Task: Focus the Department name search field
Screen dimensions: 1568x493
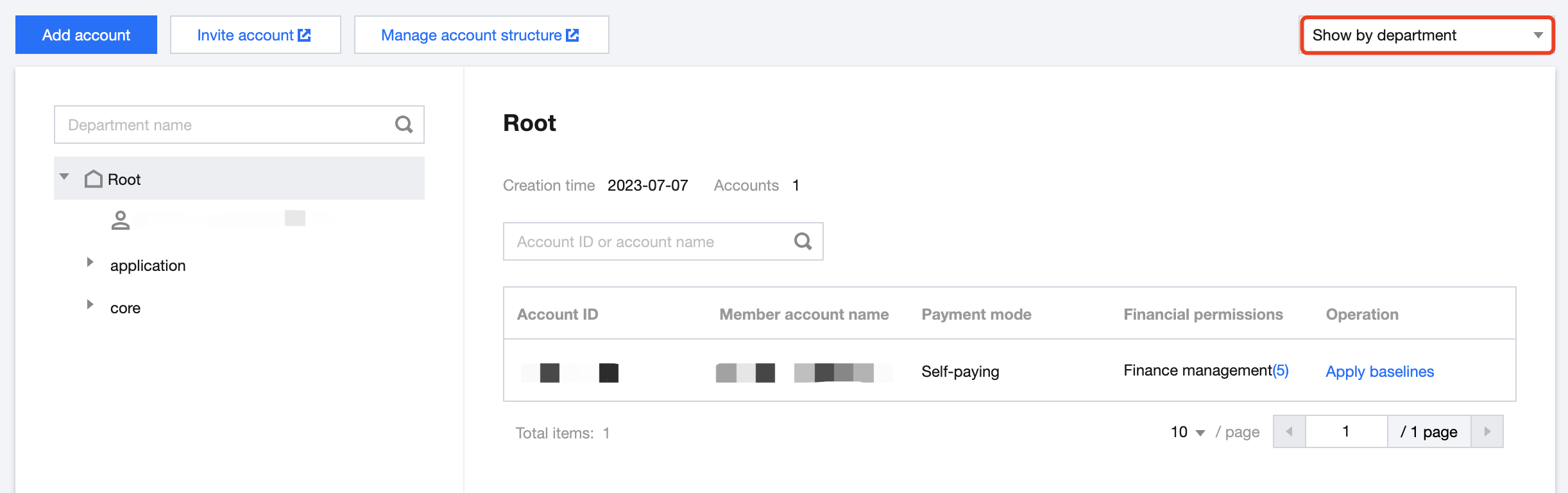Action: pos(225,125)
